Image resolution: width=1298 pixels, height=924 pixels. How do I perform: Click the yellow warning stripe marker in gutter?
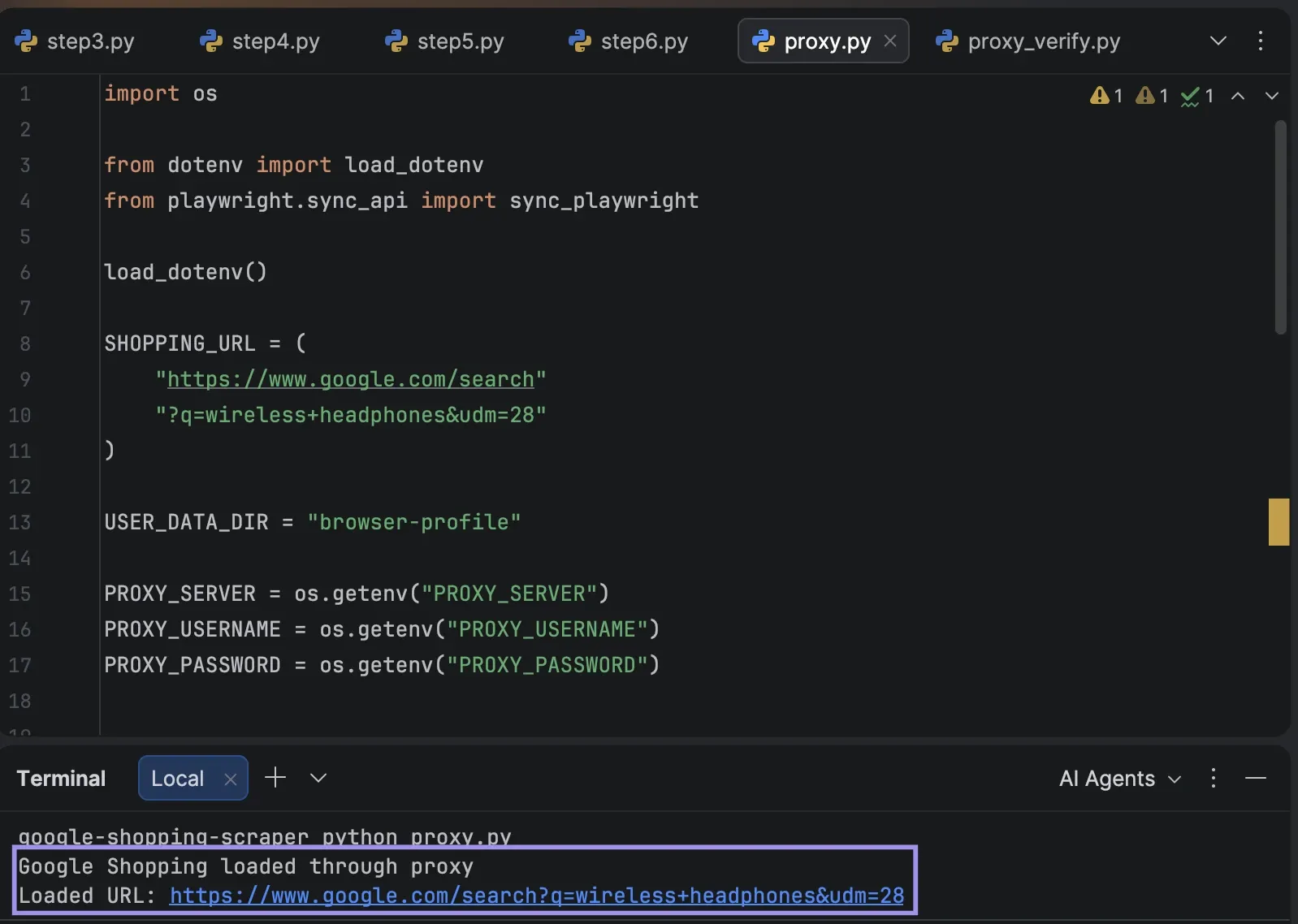coord(1279,522)
